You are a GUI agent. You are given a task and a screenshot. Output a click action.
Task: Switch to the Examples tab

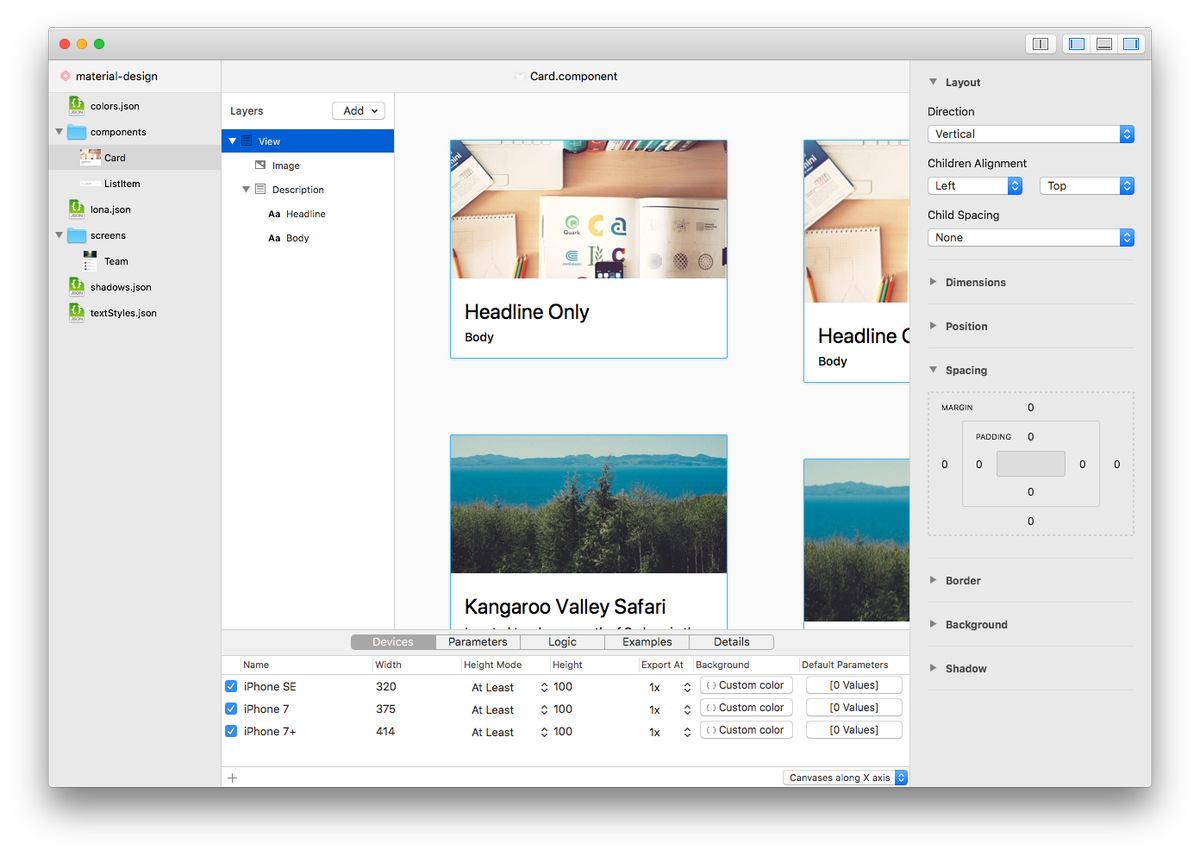click(647, 642)
